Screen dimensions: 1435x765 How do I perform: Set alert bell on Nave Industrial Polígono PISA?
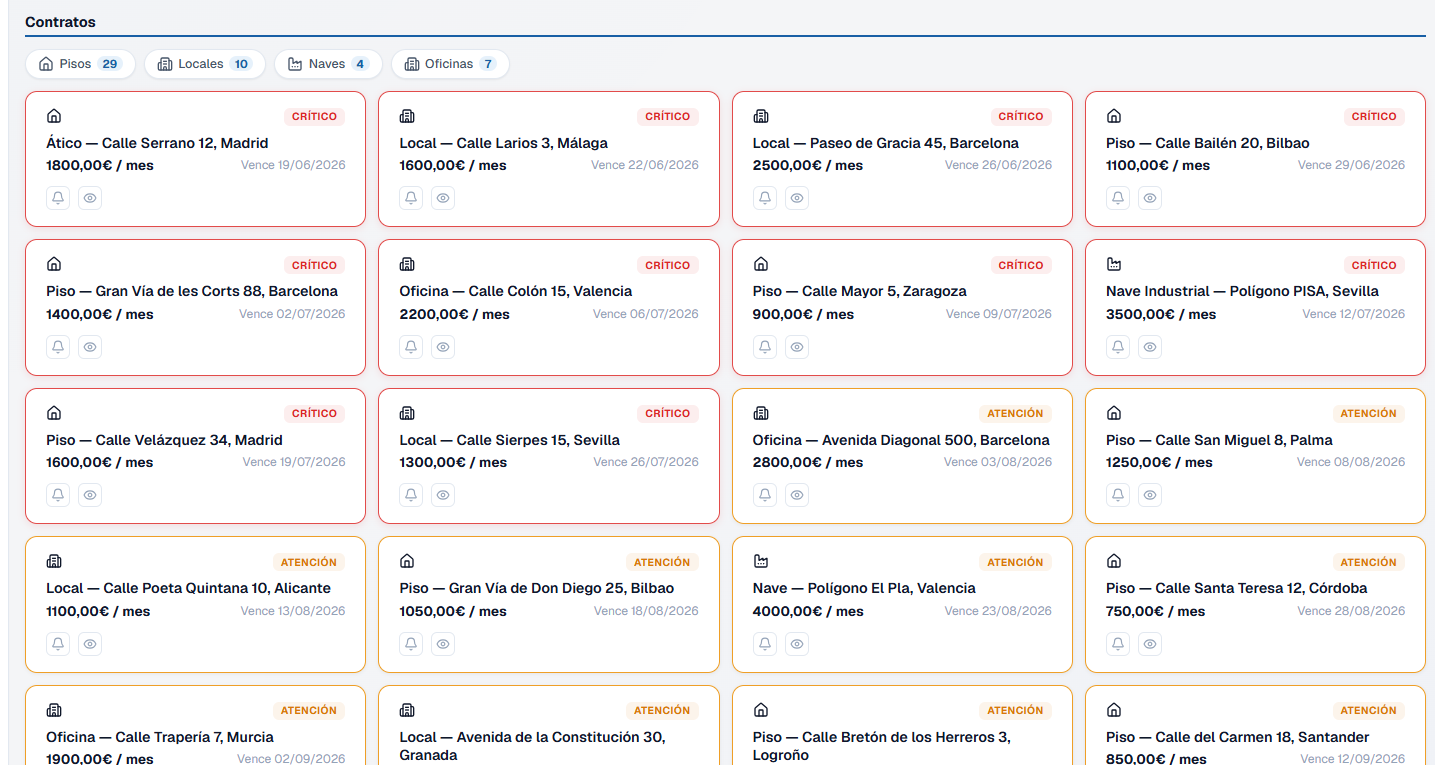pos(1118,347)
